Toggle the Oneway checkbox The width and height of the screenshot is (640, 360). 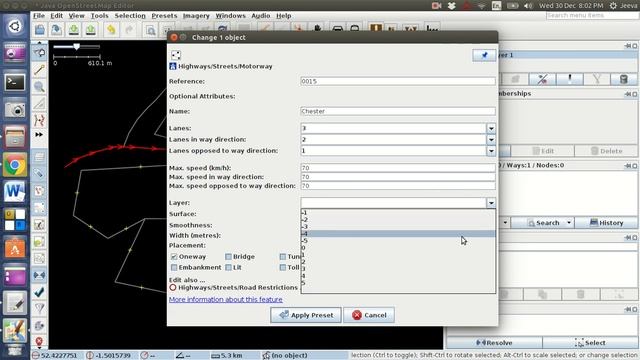174,257
